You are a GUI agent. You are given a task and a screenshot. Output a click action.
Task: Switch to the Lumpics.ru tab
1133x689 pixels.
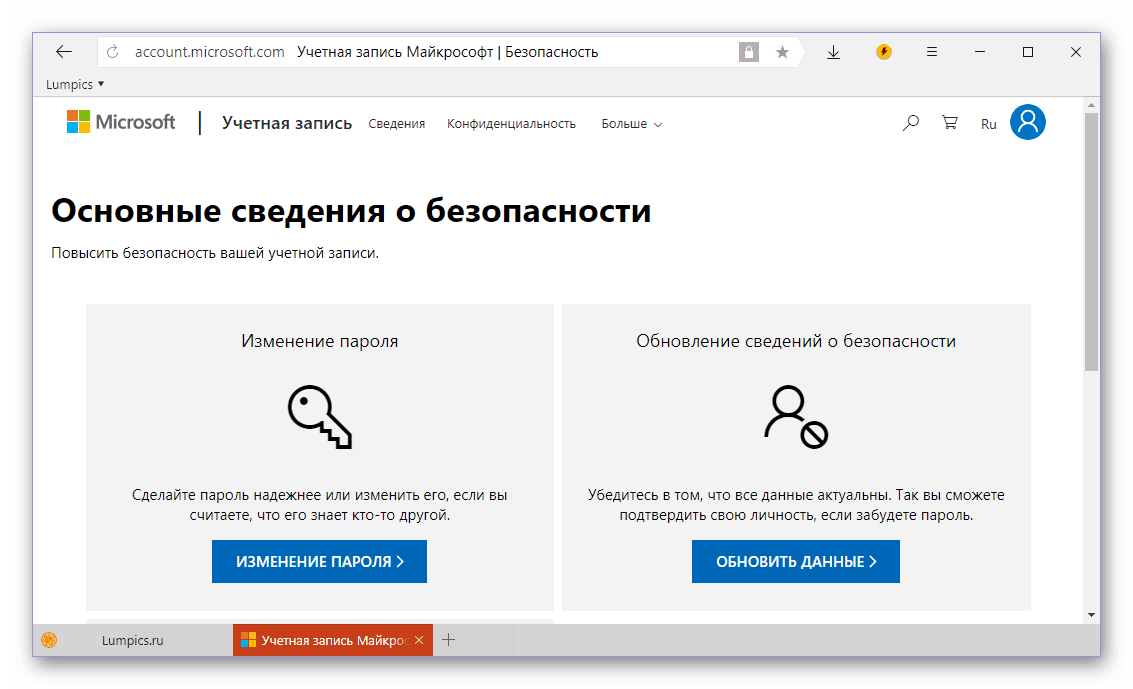[132, 640]
